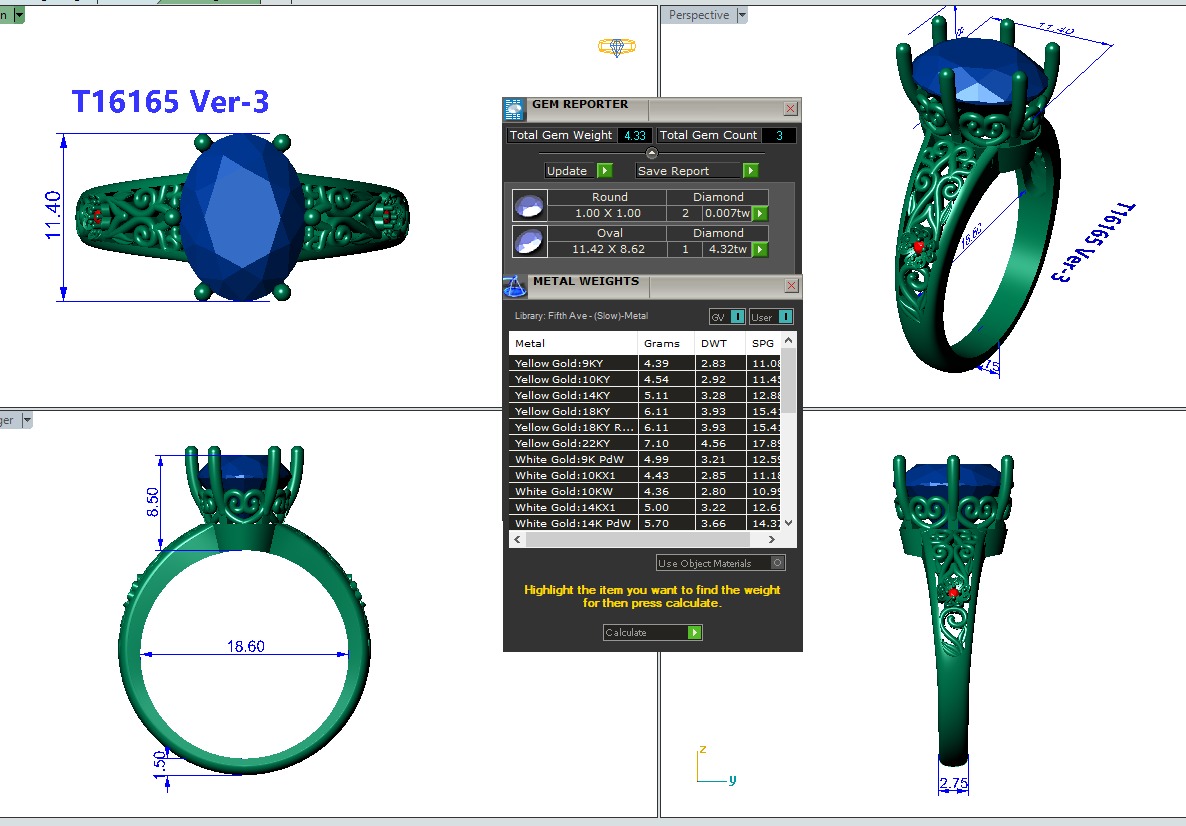Select the Yellow Gold:22KY row

tap(644, 443)
